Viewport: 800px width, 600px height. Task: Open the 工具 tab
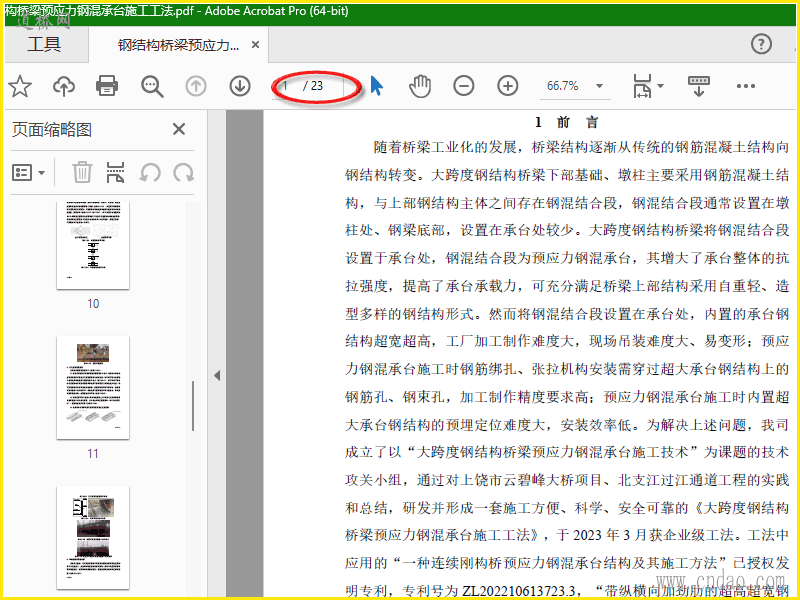(44, 44)
